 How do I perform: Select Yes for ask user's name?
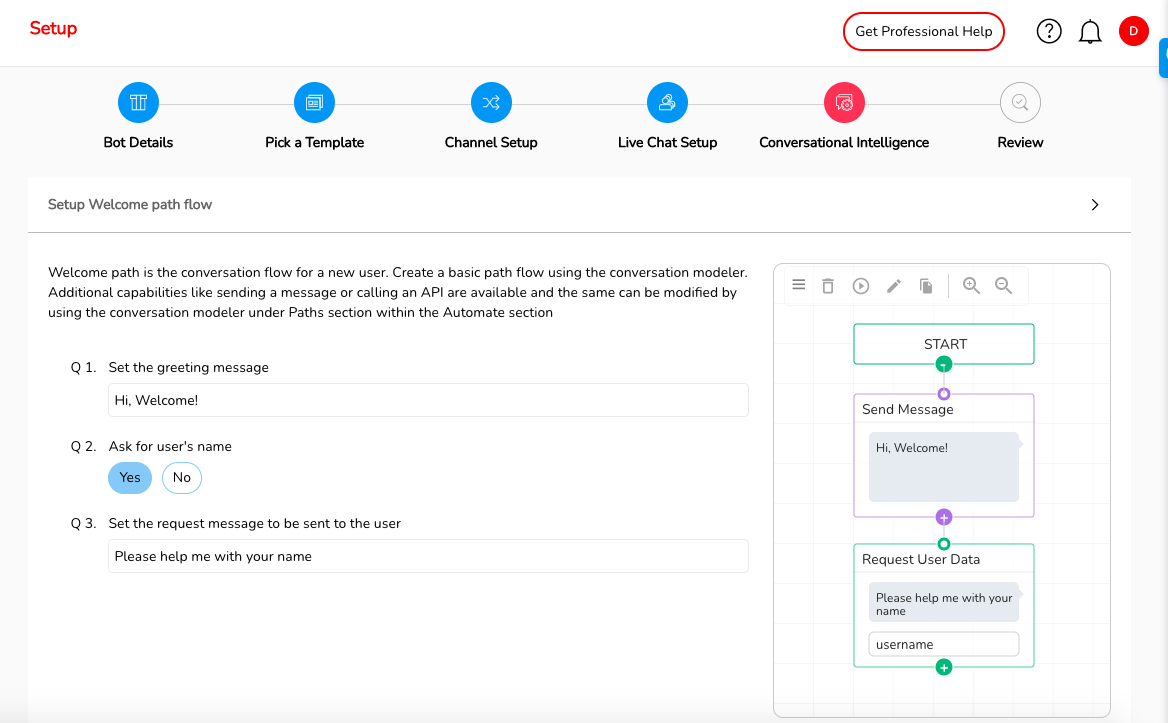tap(130, 478)
